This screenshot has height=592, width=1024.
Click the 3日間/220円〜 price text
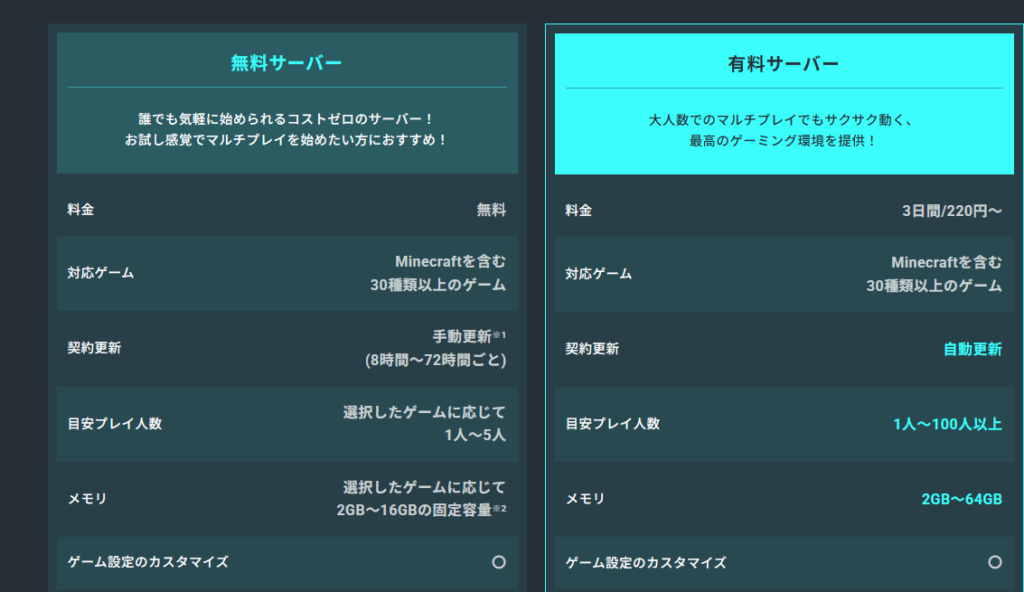click(x=952, y=211)
